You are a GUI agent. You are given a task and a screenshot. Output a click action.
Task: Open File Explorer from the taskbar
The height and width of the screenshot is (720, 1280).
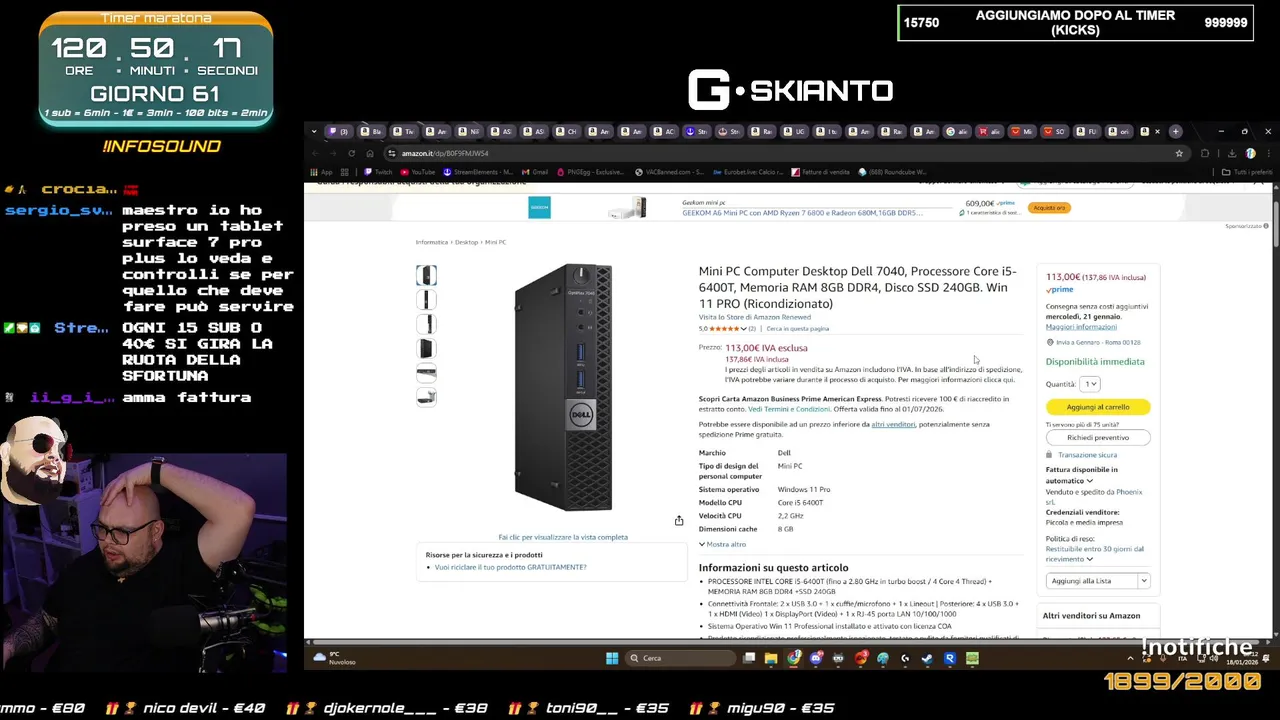[x=771, y=658]
